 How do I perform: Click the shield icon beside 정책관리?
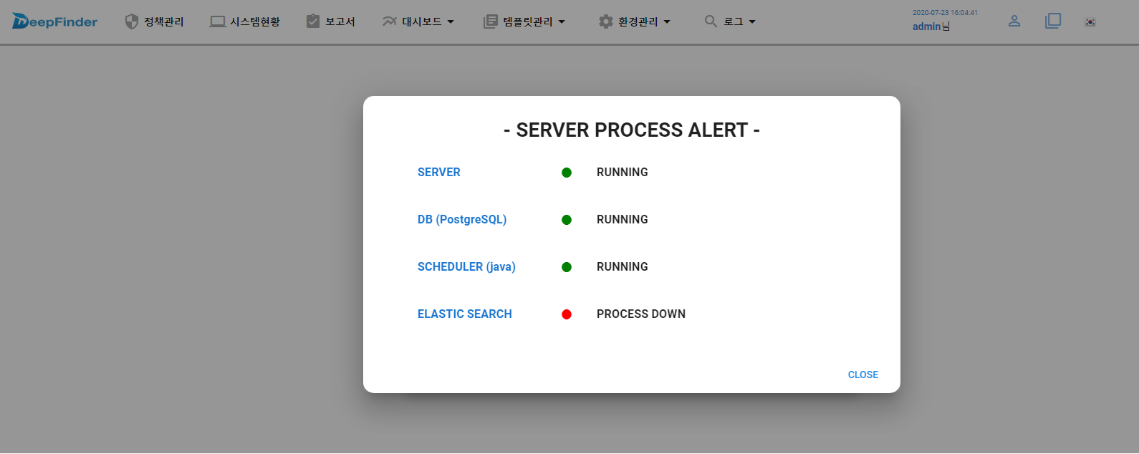(x=131, y=22)
